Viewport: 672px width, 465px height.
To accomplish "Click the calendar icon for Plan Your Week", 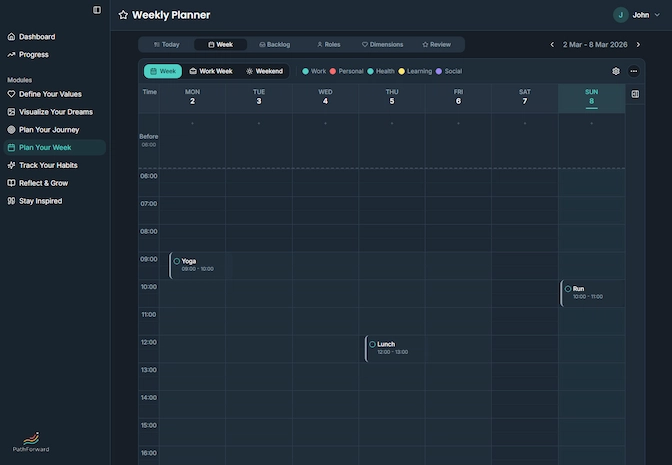I will 12,147.
